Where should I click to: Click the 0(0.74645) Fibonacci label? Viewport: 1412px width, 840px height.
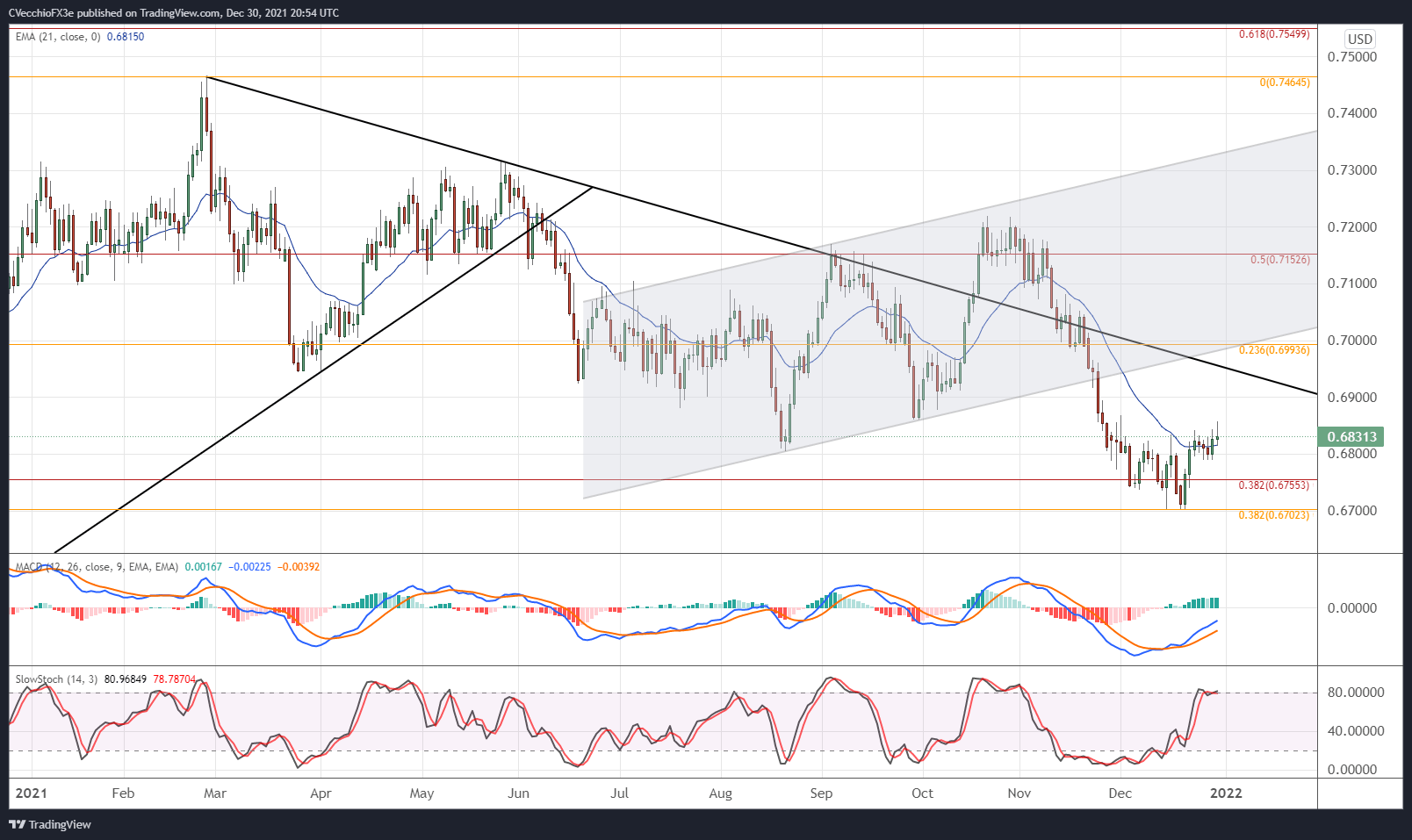1285,83
